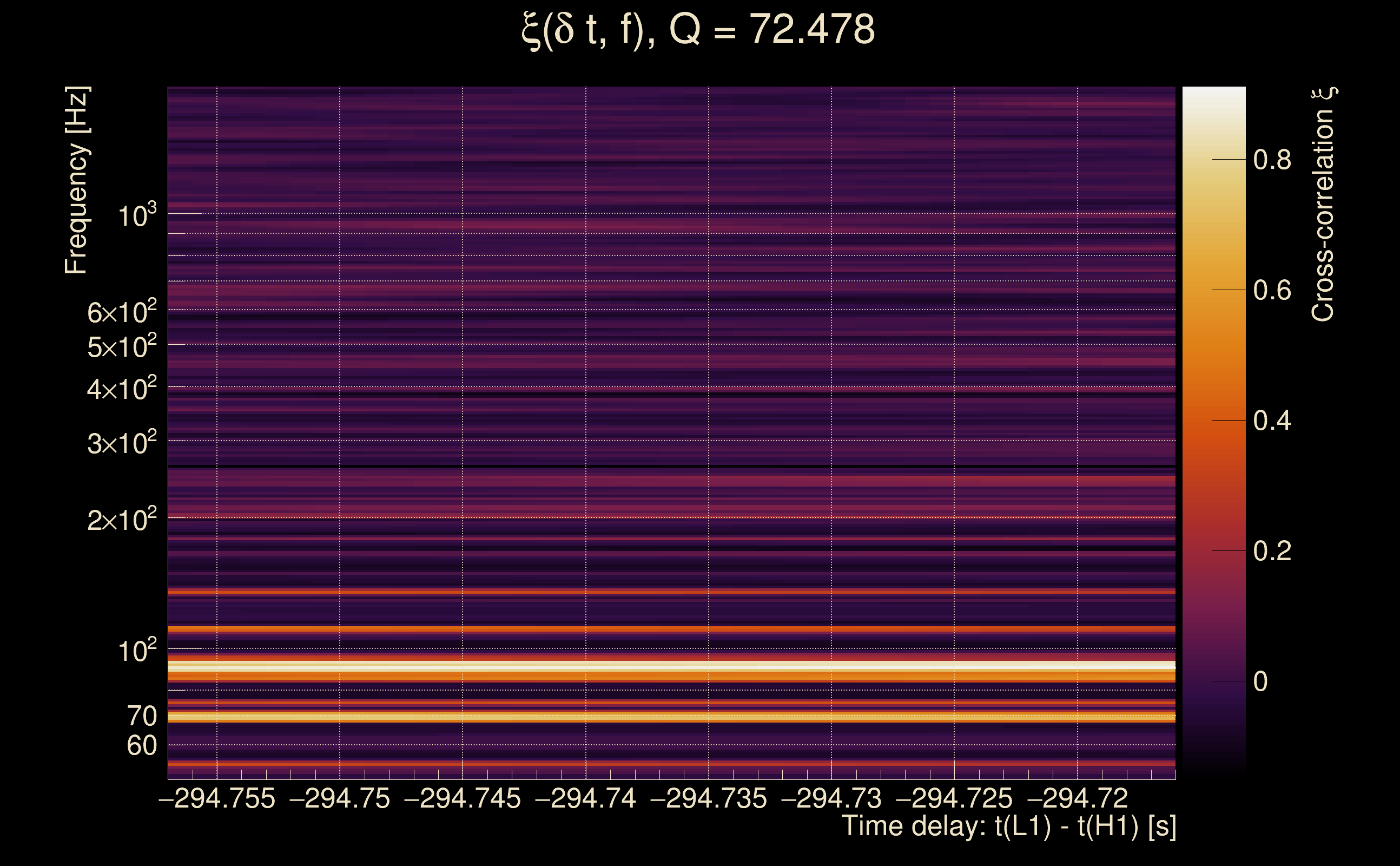Click the 0.8 tick on the colorbar
Viewport: 1400px width, 866px height.
(x=1272, y=160)
